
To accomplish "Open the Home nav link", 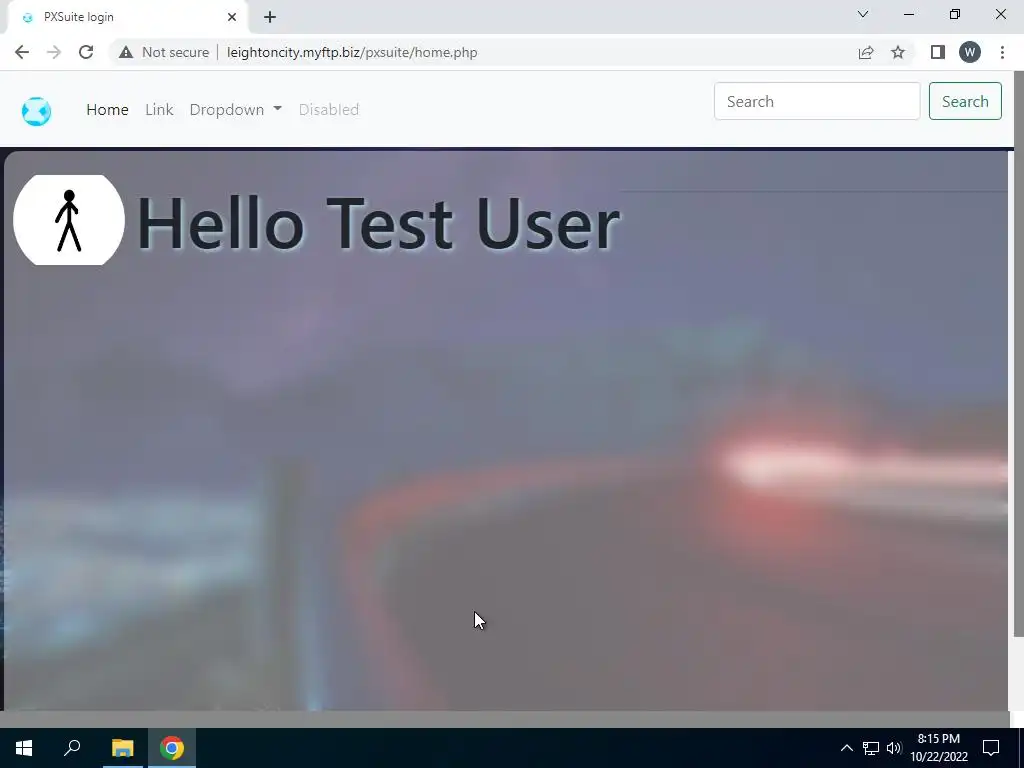I will (x=107, y=110).
